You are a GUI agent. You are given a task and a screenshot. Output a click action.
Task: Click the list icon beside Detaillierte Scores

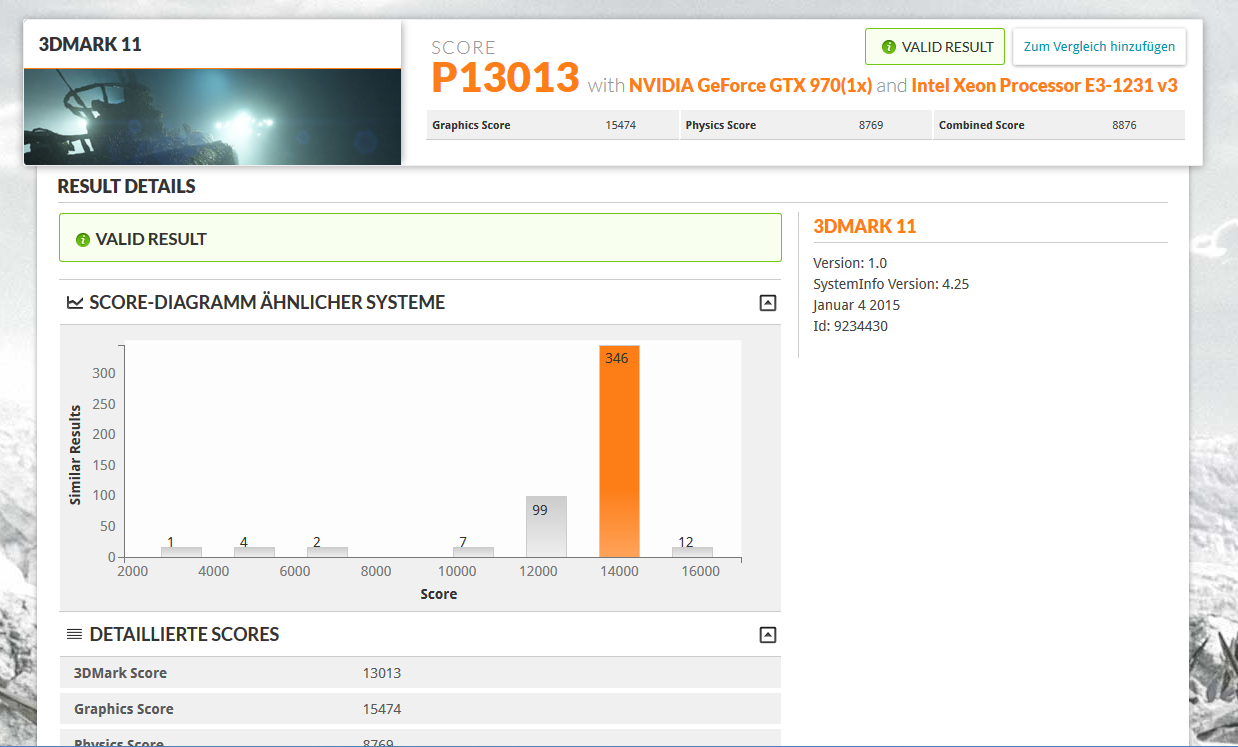click(75, 635)
